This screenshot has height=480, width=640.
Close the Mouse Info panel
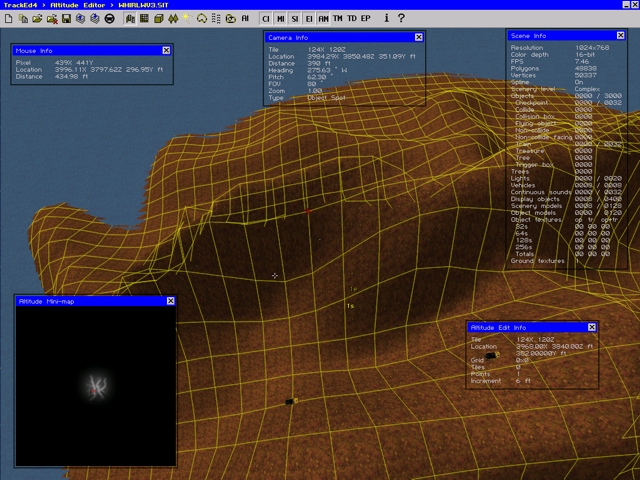166,50
